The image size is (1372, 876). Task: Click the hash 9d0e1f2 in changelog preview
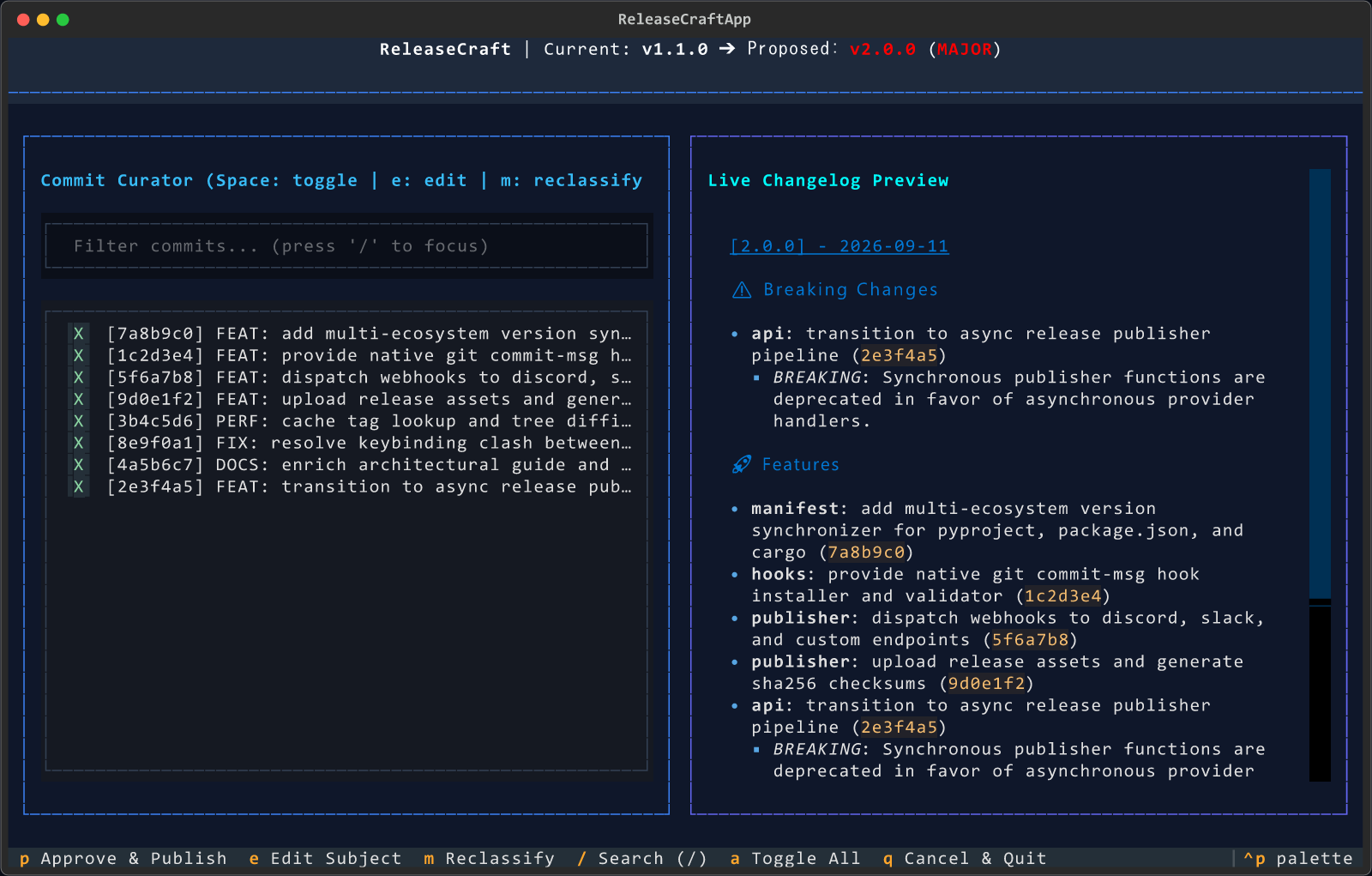987,684
